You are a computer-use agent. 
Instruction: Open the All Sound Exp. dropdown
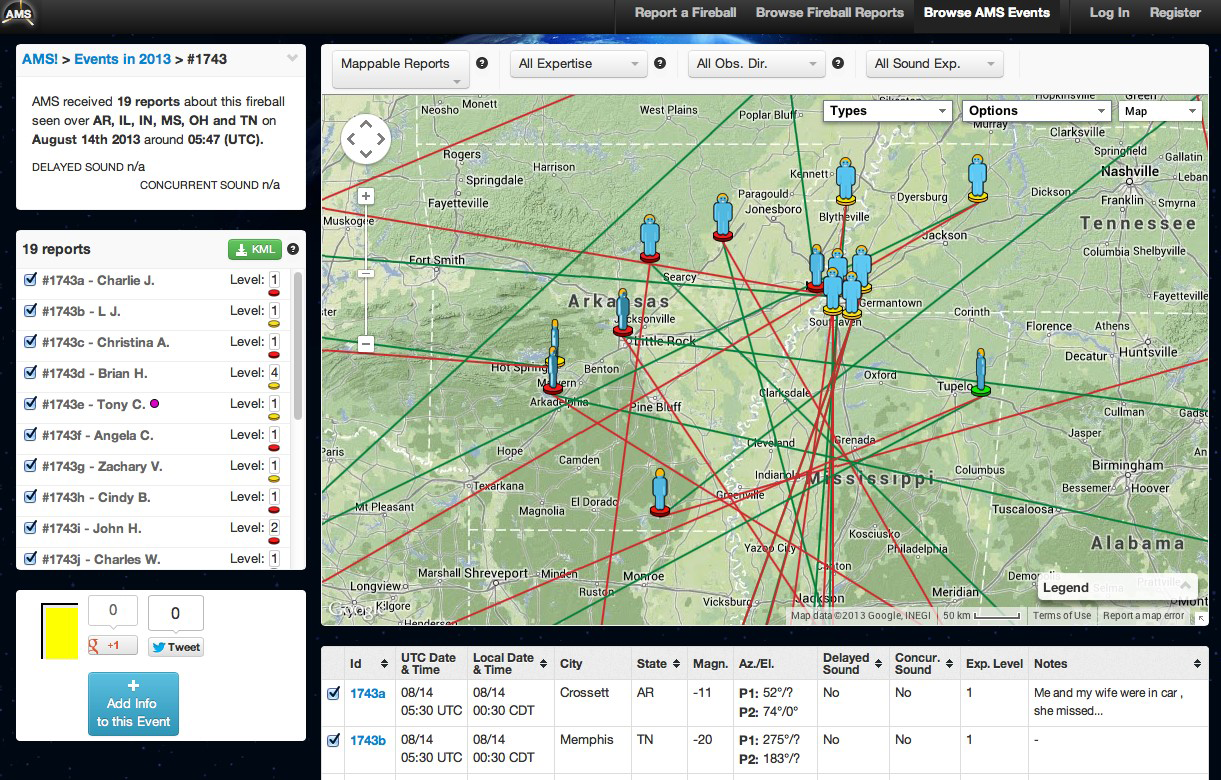pos(934,64)
